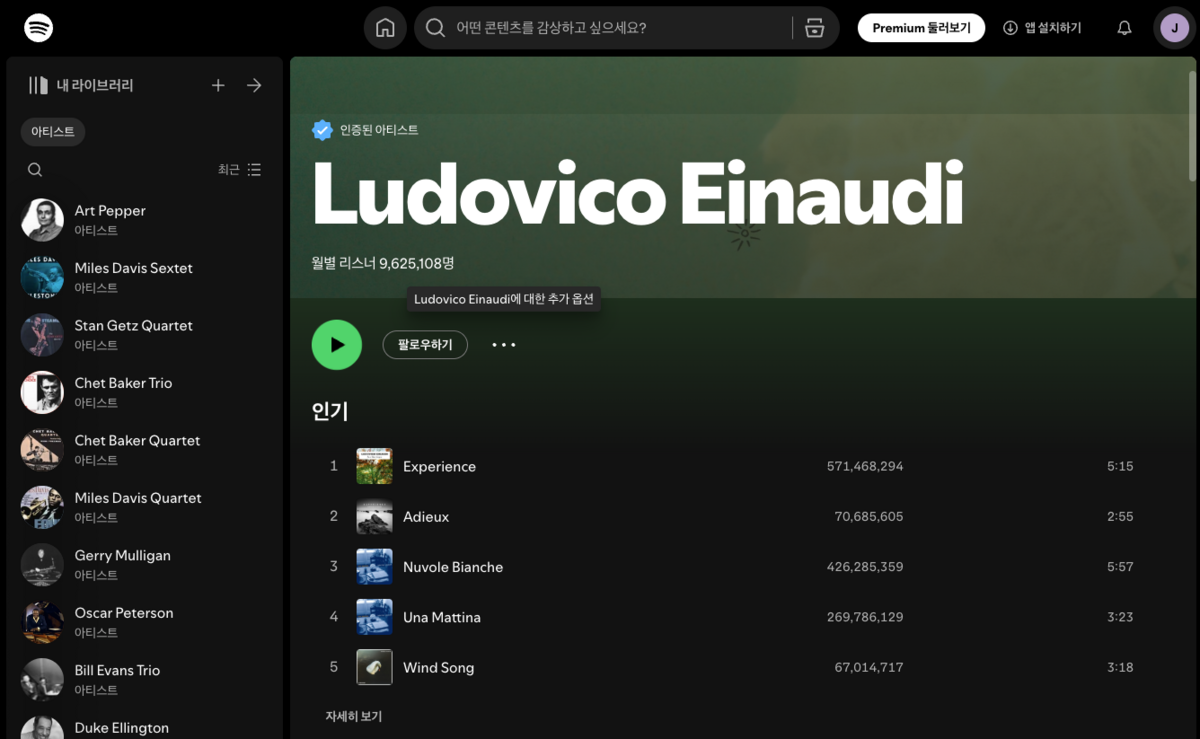Click 앱 설치하기 link
This screenshot has height=739, width=1200.
point(1042,28)
